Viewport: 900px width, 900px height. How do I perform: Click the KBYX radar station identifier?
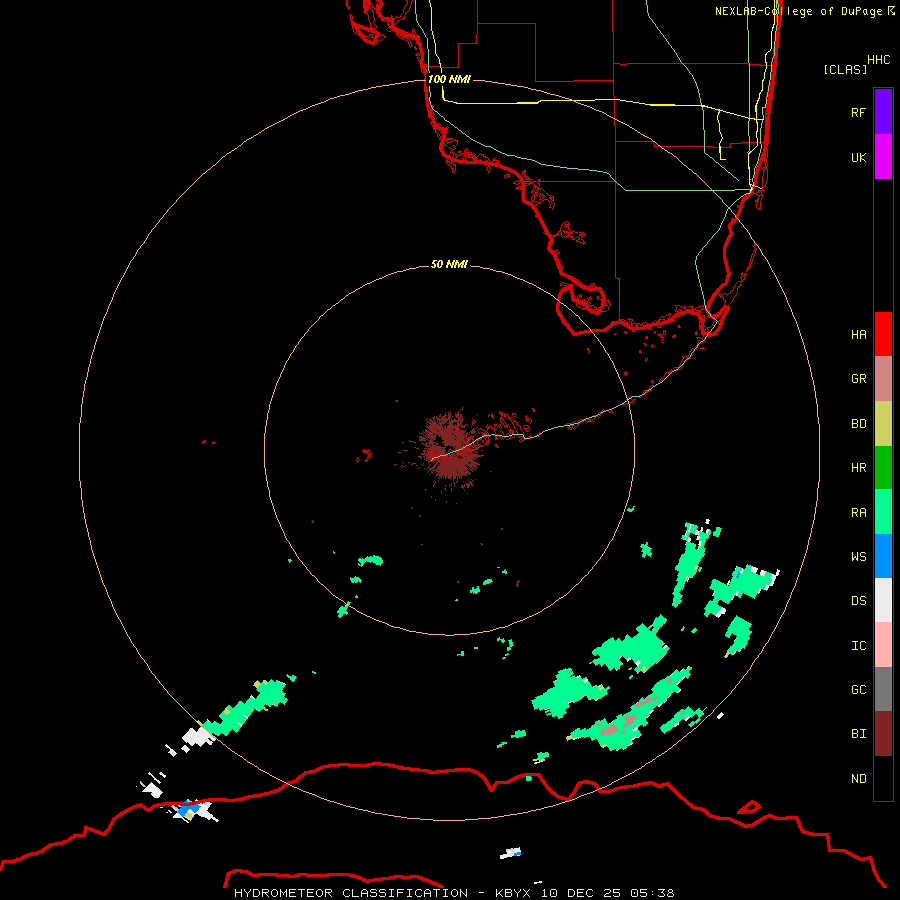tap(513, 893)
